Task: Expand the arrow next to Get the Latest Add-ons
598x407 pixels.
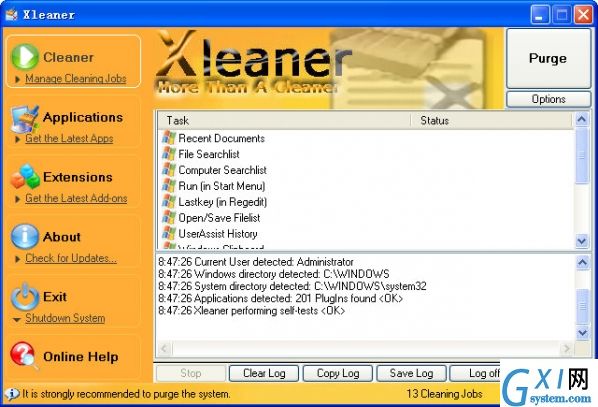Action: click(17, 199)
